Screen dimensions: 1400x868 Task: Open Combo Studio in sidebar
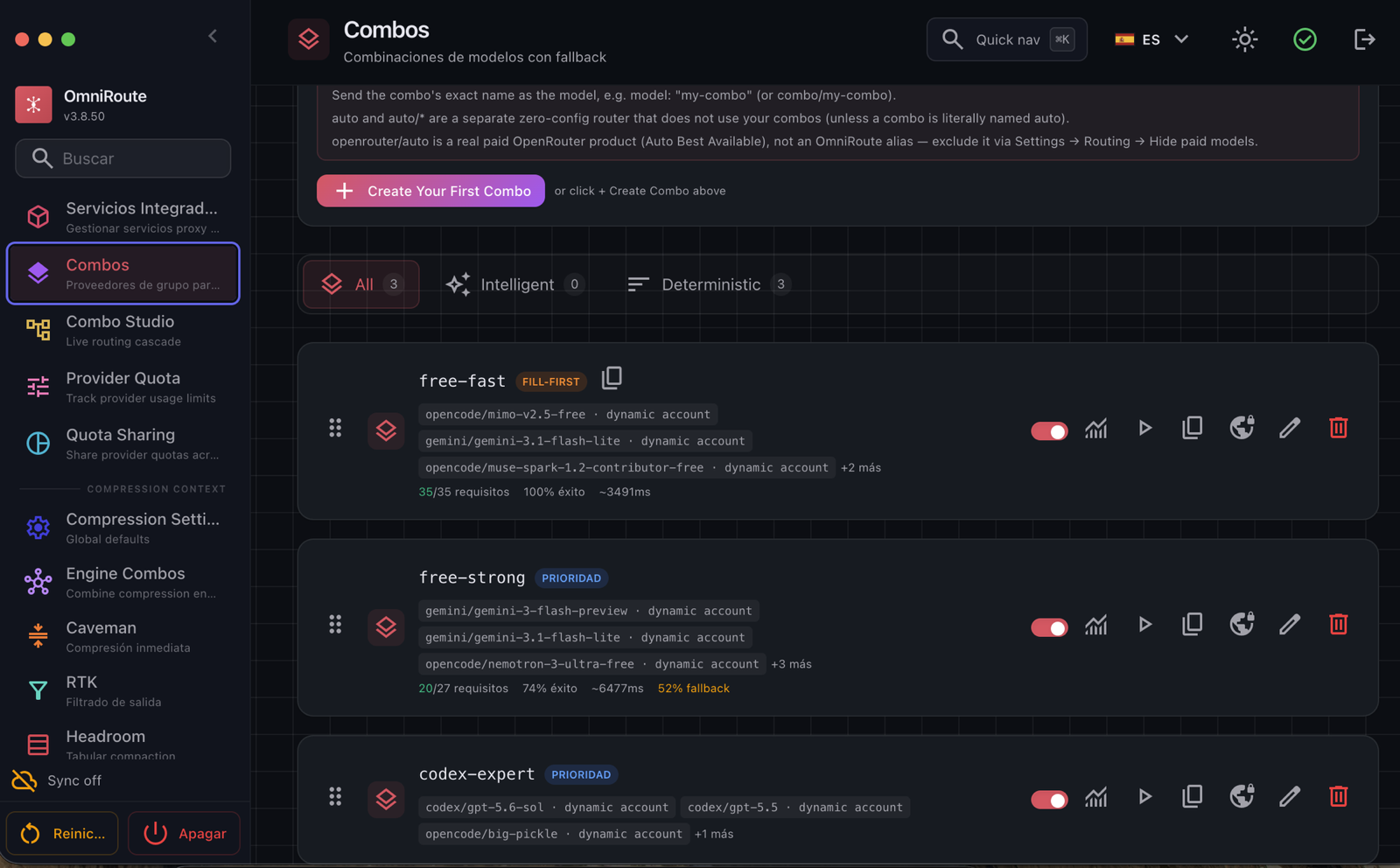click(x=123, y=331)
